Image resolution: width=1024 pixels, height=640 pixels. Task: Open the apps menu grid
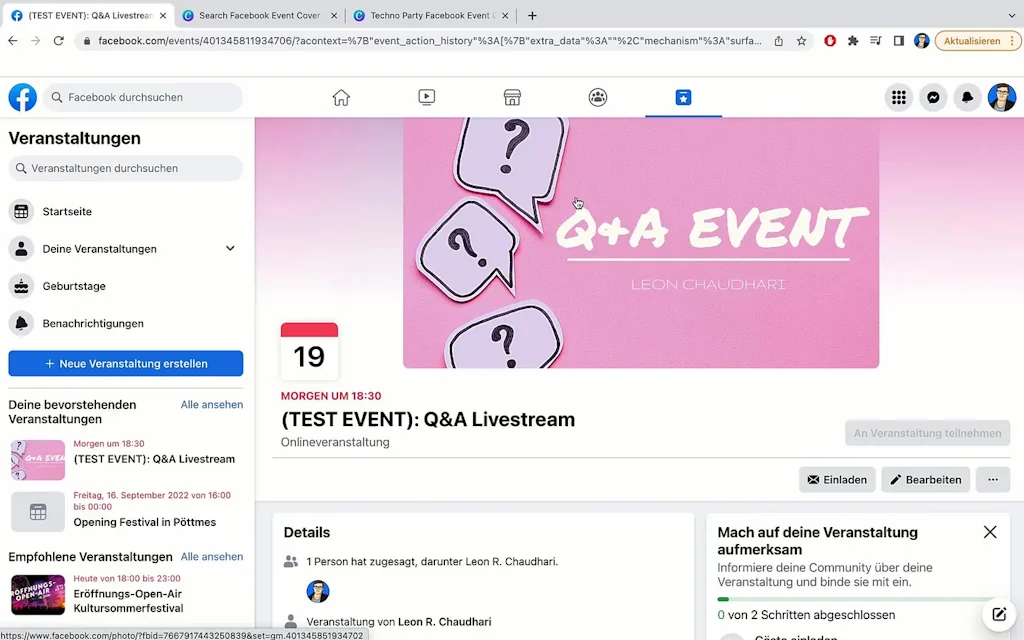coord(898,97)
